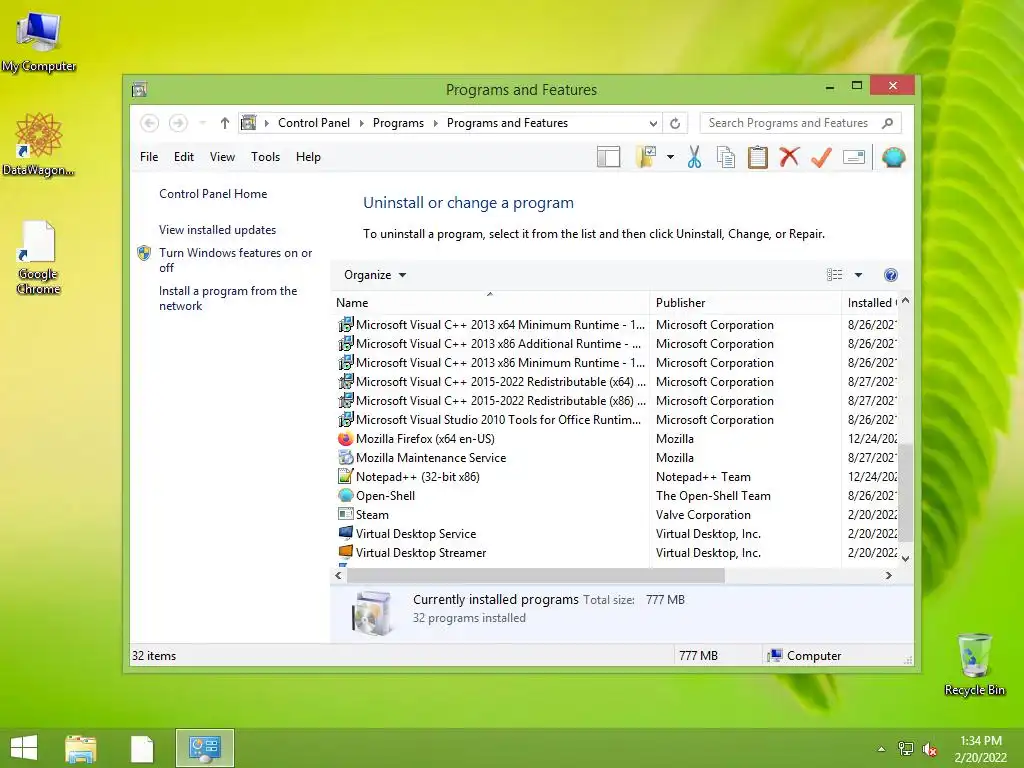Expand the Programs breadcrumb arrow
Viewport: 1024px width, 768px height.
(x=436, y=123)
